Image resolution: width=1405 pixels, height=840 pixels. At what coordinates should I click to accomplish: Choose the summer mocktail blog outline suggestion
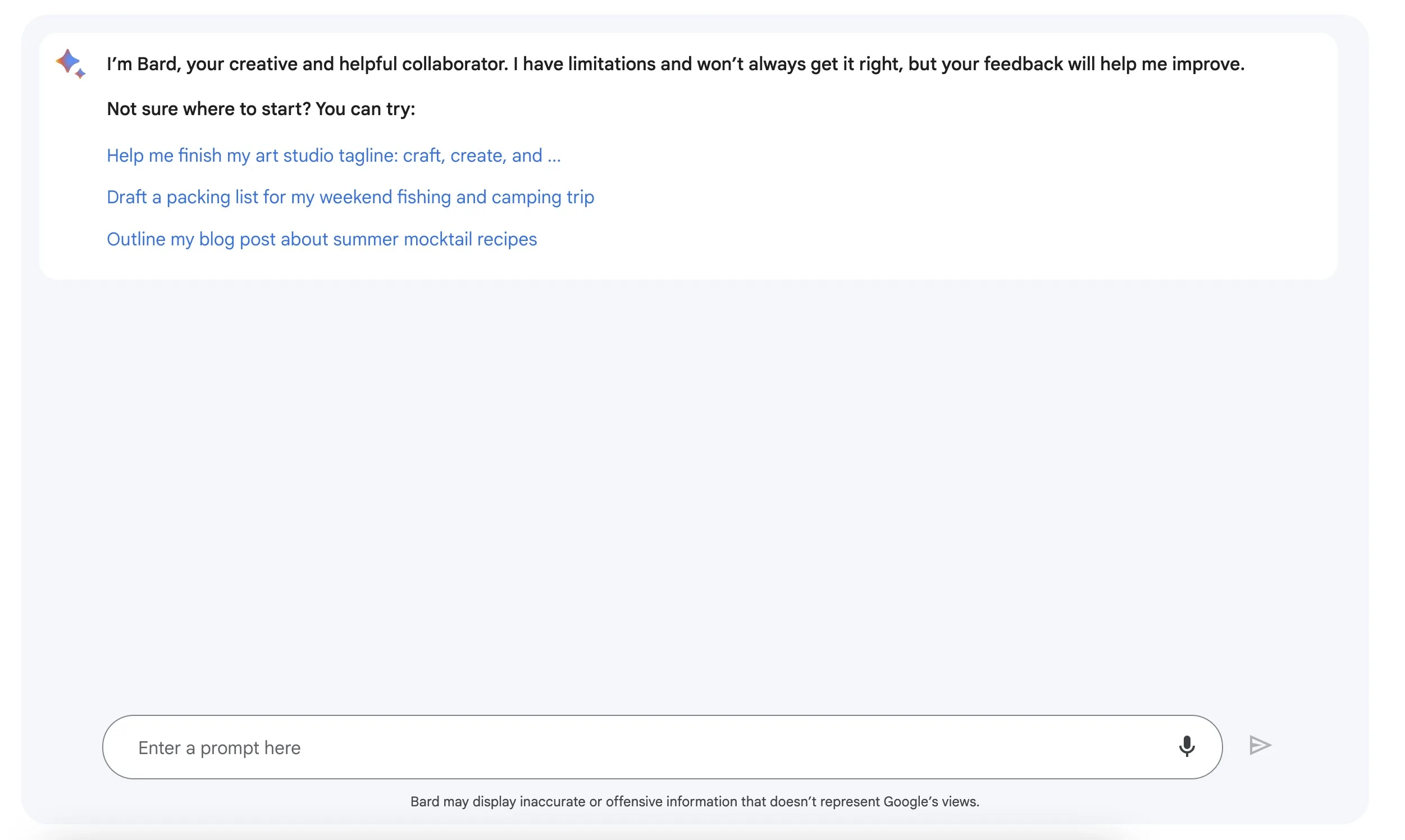point(321,239)
